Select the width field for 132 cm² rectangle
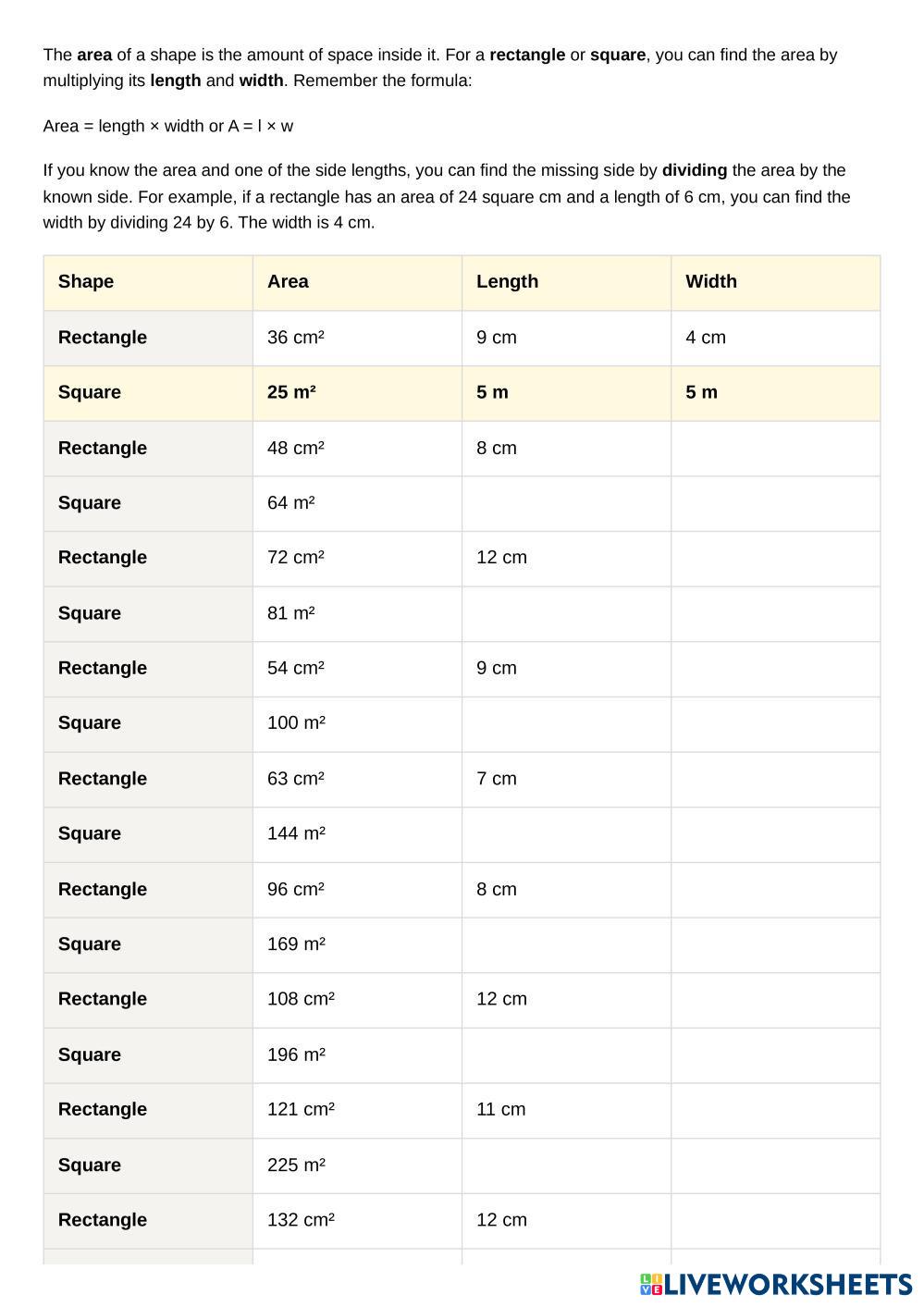The image size is (924, 1307). tap(775, 1220)
